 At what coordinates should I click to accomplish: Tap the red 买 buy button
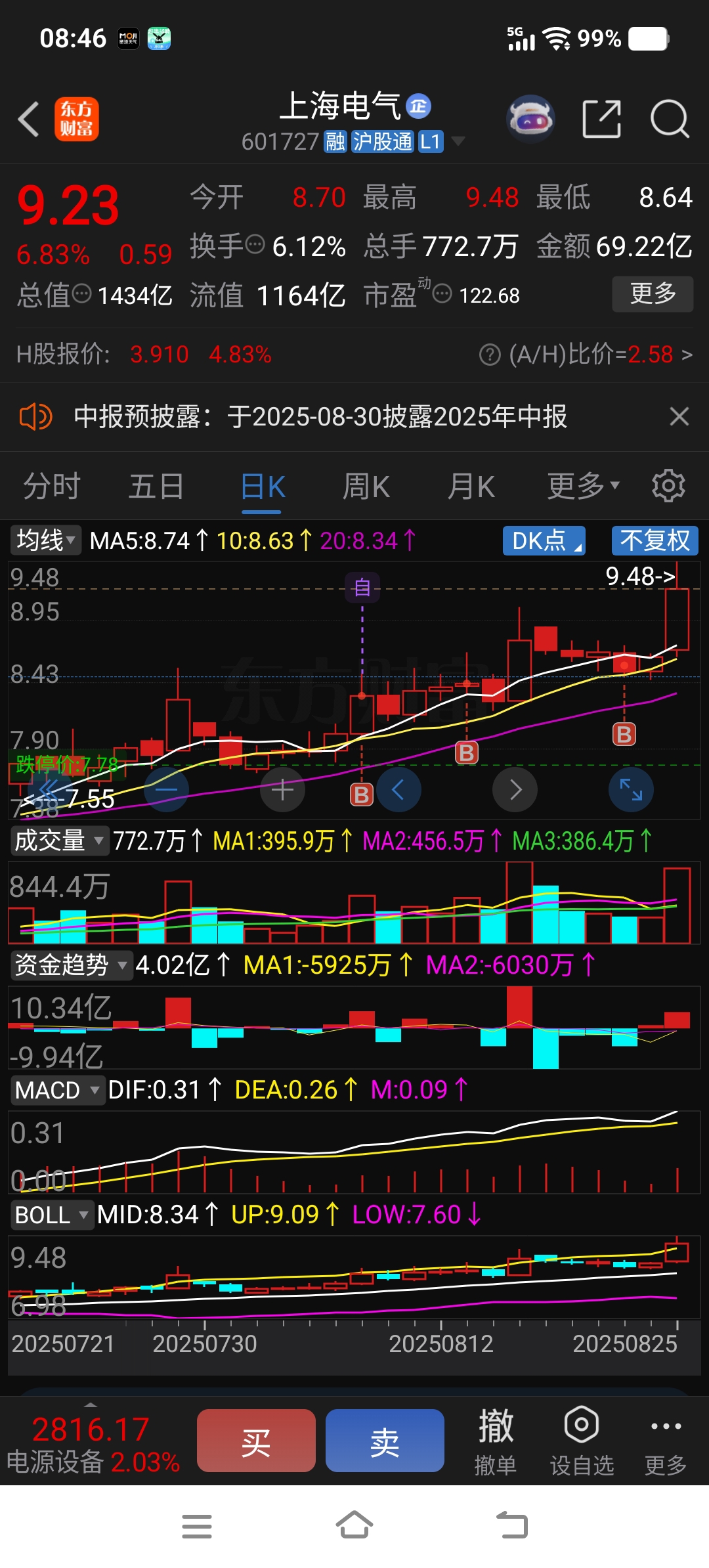point(256,1441)
